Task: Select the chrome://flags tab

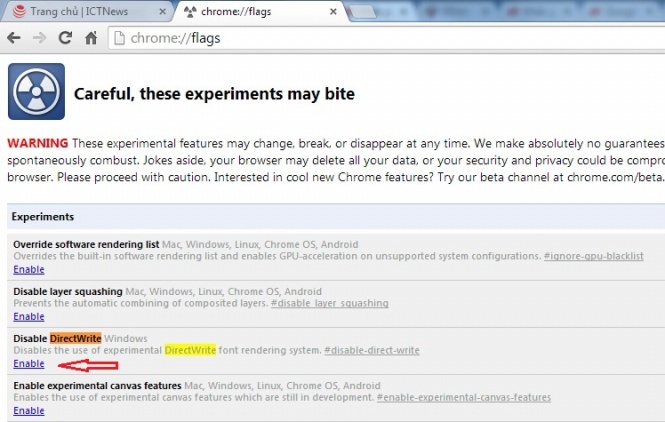Action: click(x=238, y=11)
